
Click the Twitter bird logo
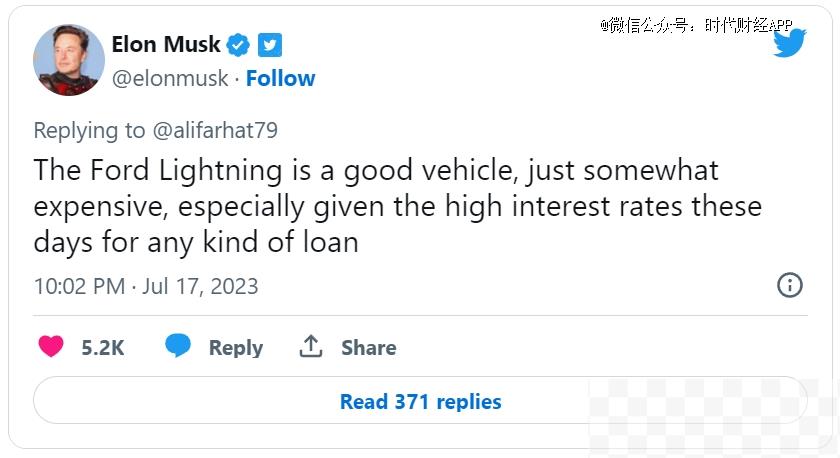(x=790, y=43)
